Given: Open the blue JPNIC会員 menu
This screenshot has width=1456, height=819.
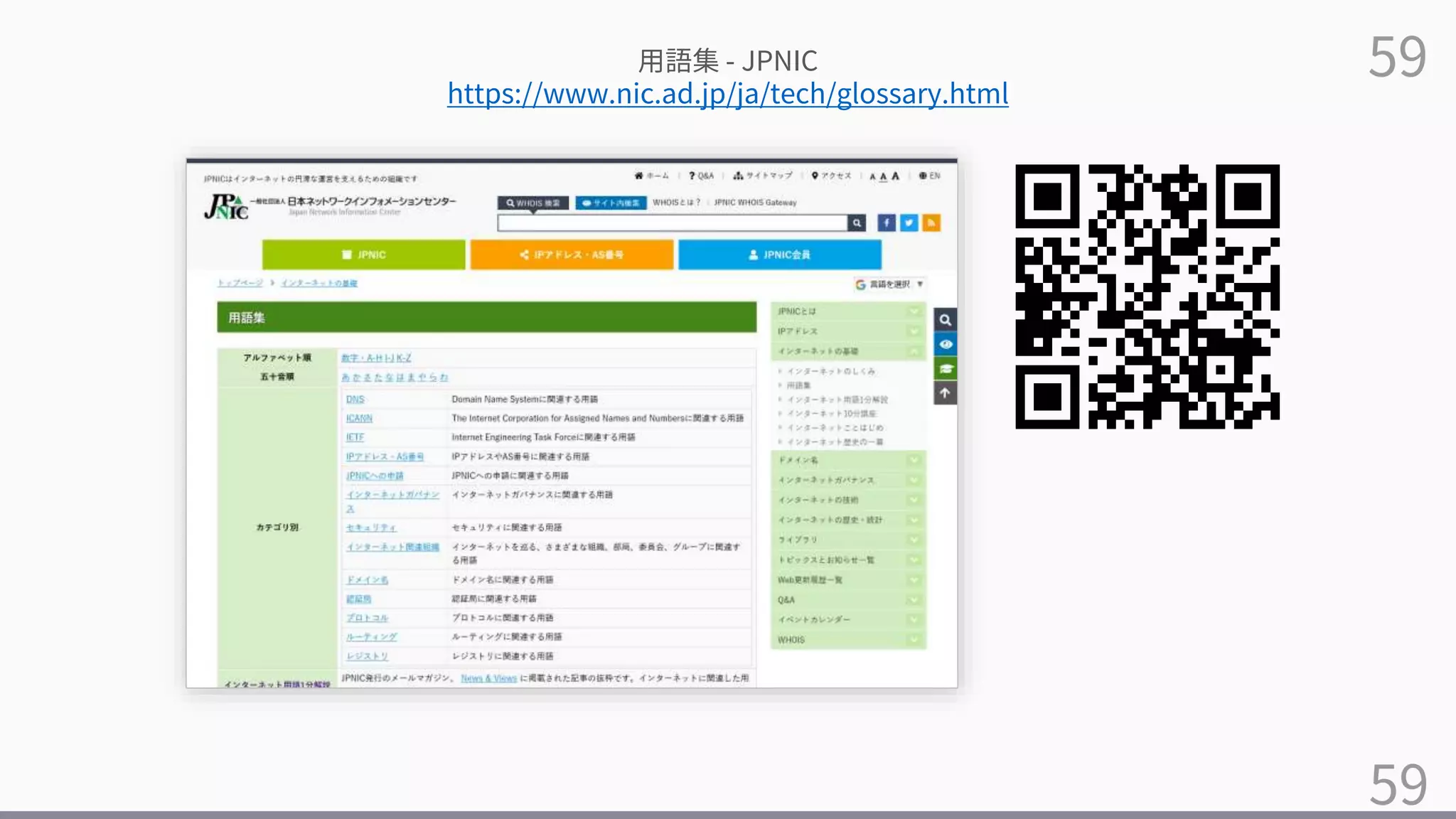Looking at the screenshot, I should [x=780, y=255].
